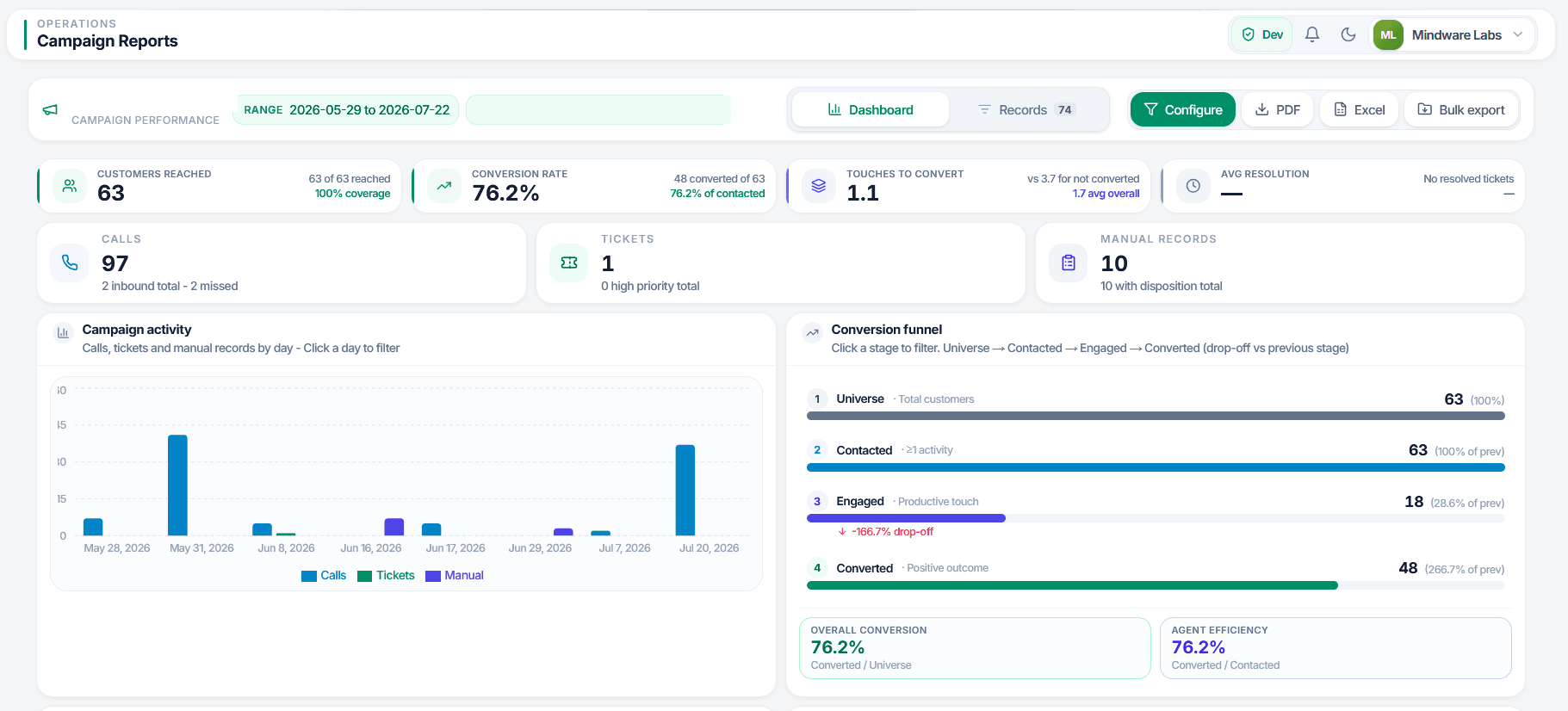This screenshot has height=711, width=1568.
Task: Filter by the May 31, 2026 bar
Action: [177, 485]
